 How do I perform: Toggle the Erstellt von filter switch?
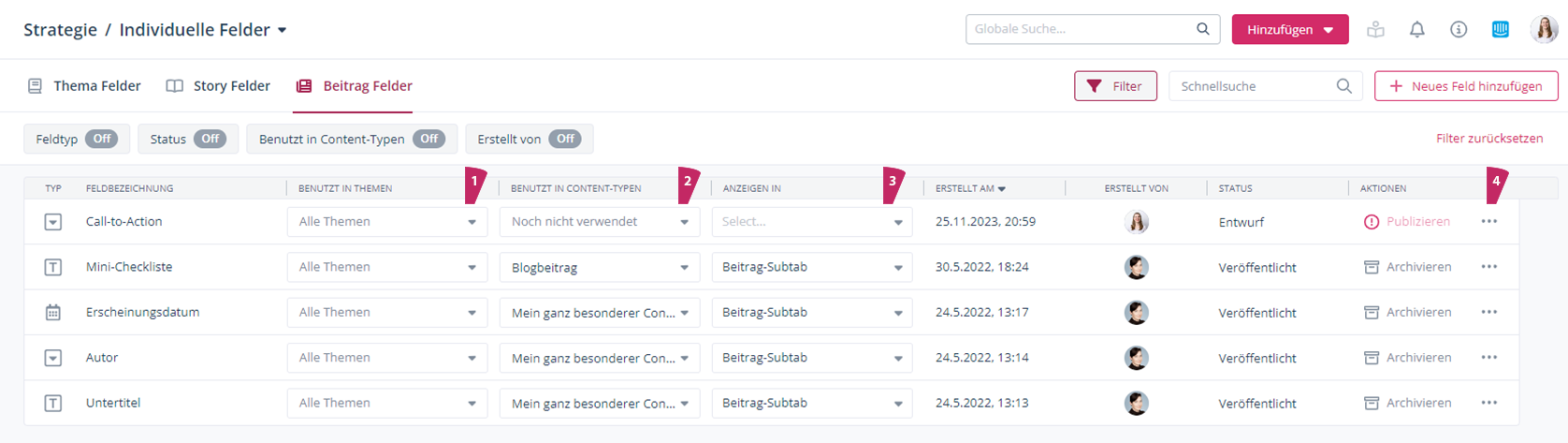click(x=564, y=139)
